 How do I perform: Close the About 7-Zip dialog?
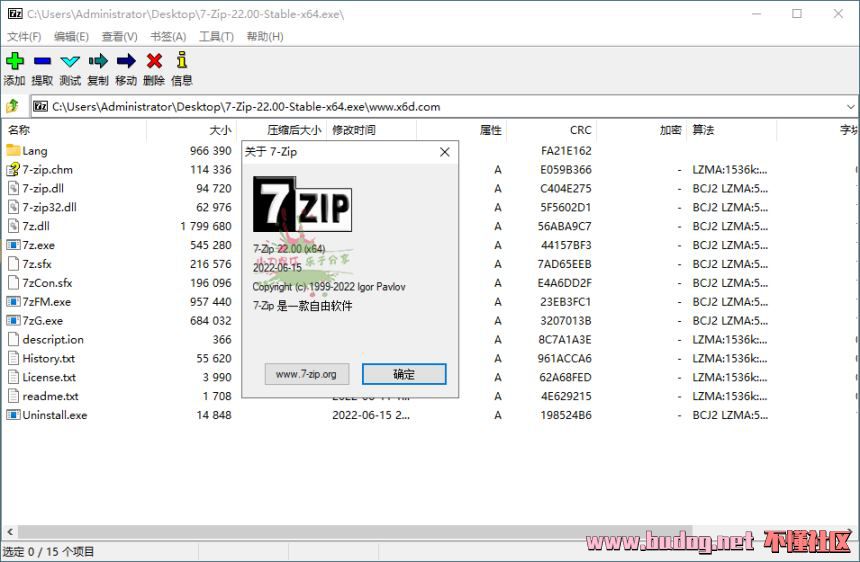pyautogui.click(x=445, y=152)
